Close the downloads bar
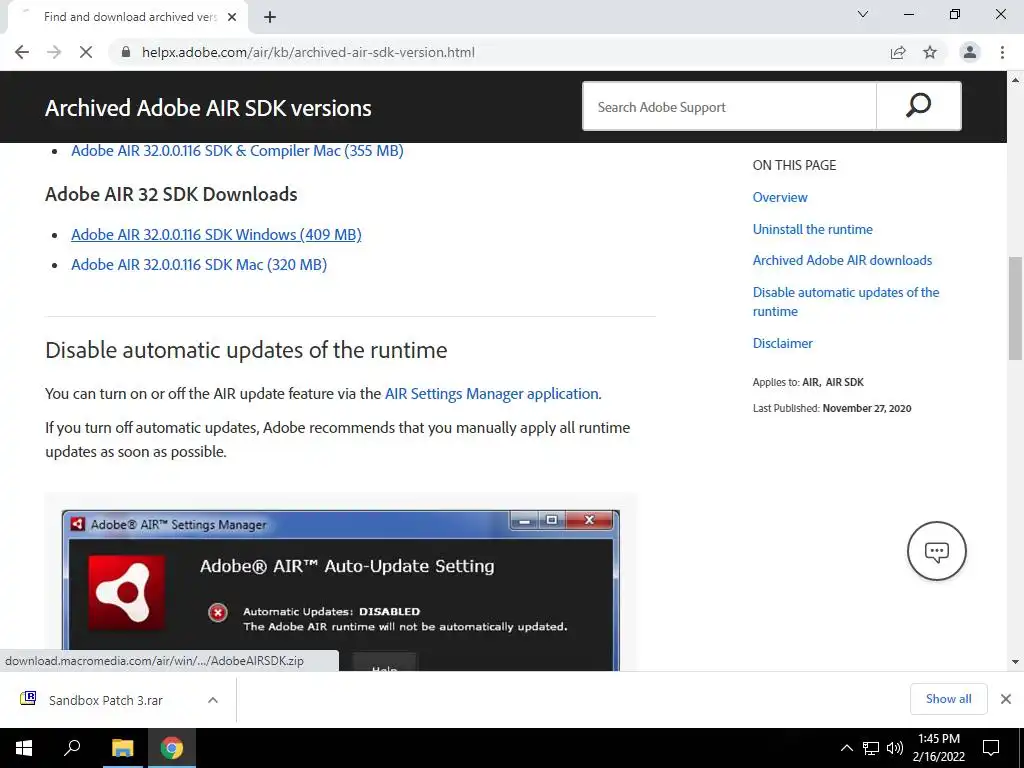Image resolution: width=1024 pixels, height=768 pixels. [x=1006, y=699]
